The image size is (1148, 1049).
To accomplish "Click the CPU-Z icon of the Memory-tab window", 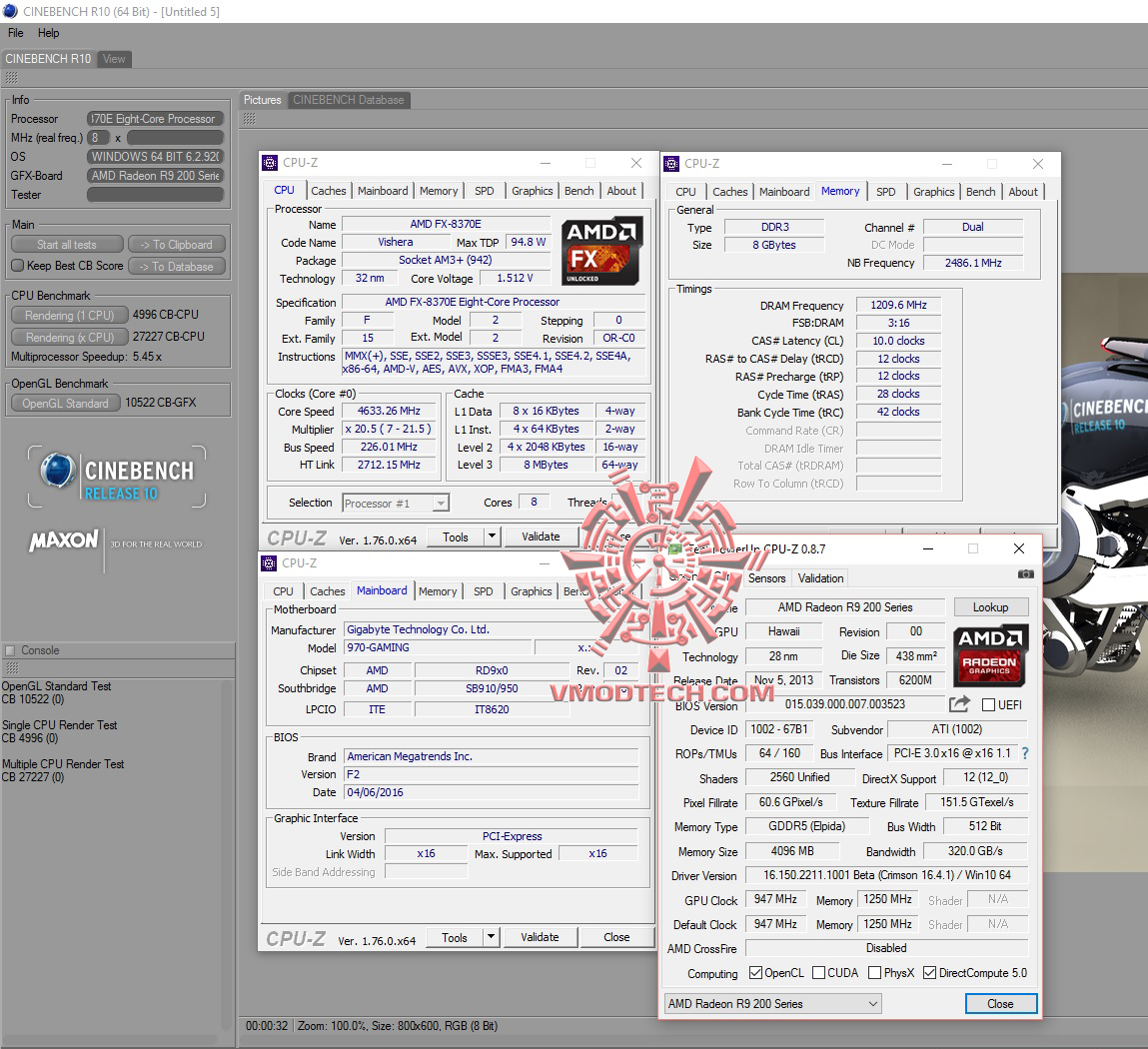I will click(671, 164).
